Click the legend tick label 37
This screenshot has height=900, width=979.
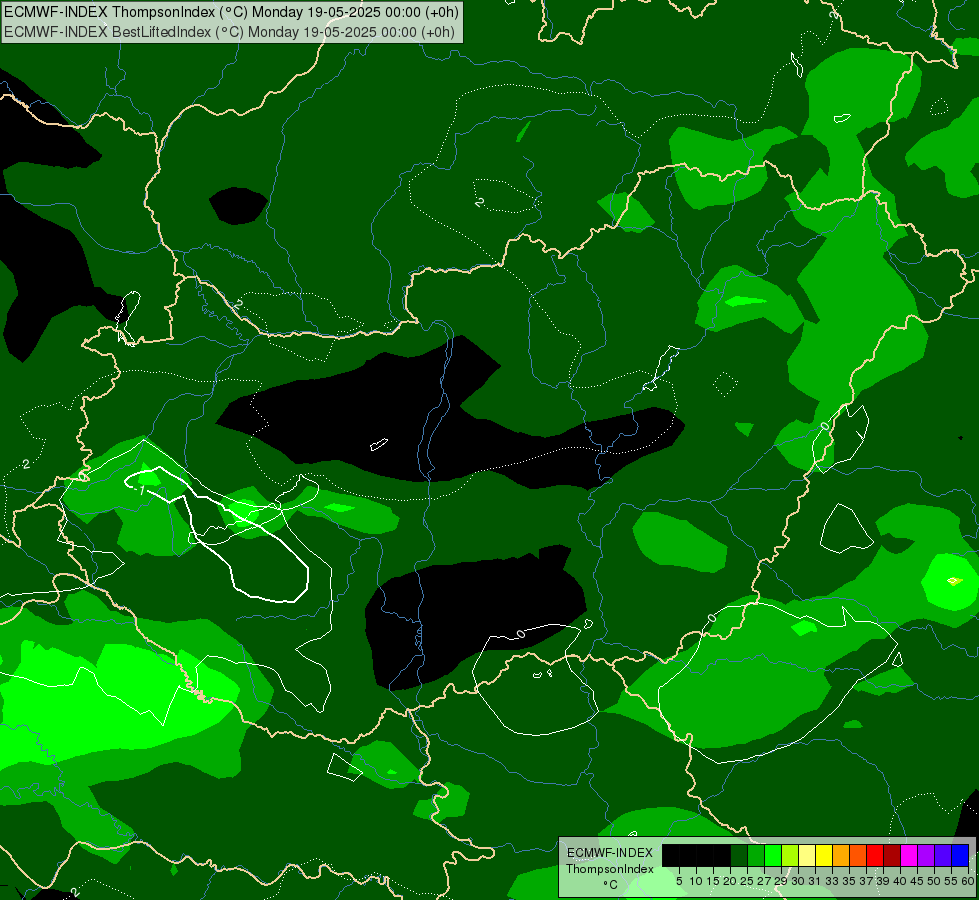point(866,881)
